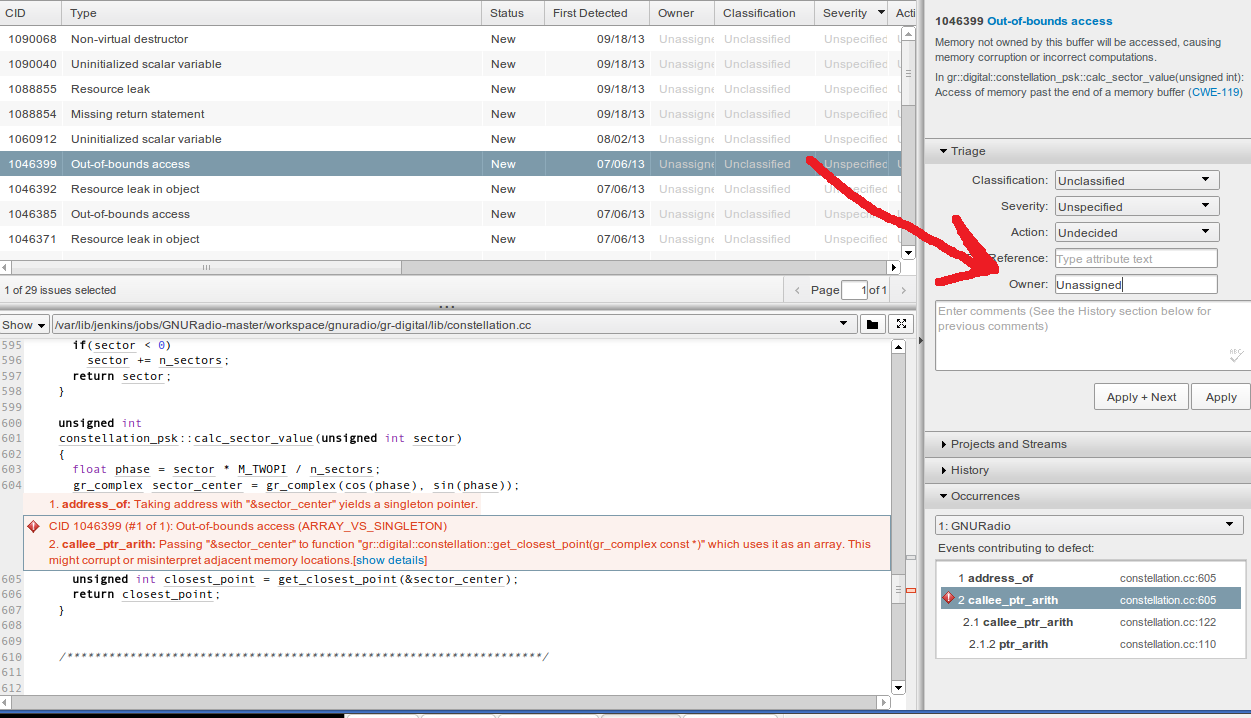
Task: Click the source line 'return closest_point;'
Action: coord(146,594)
